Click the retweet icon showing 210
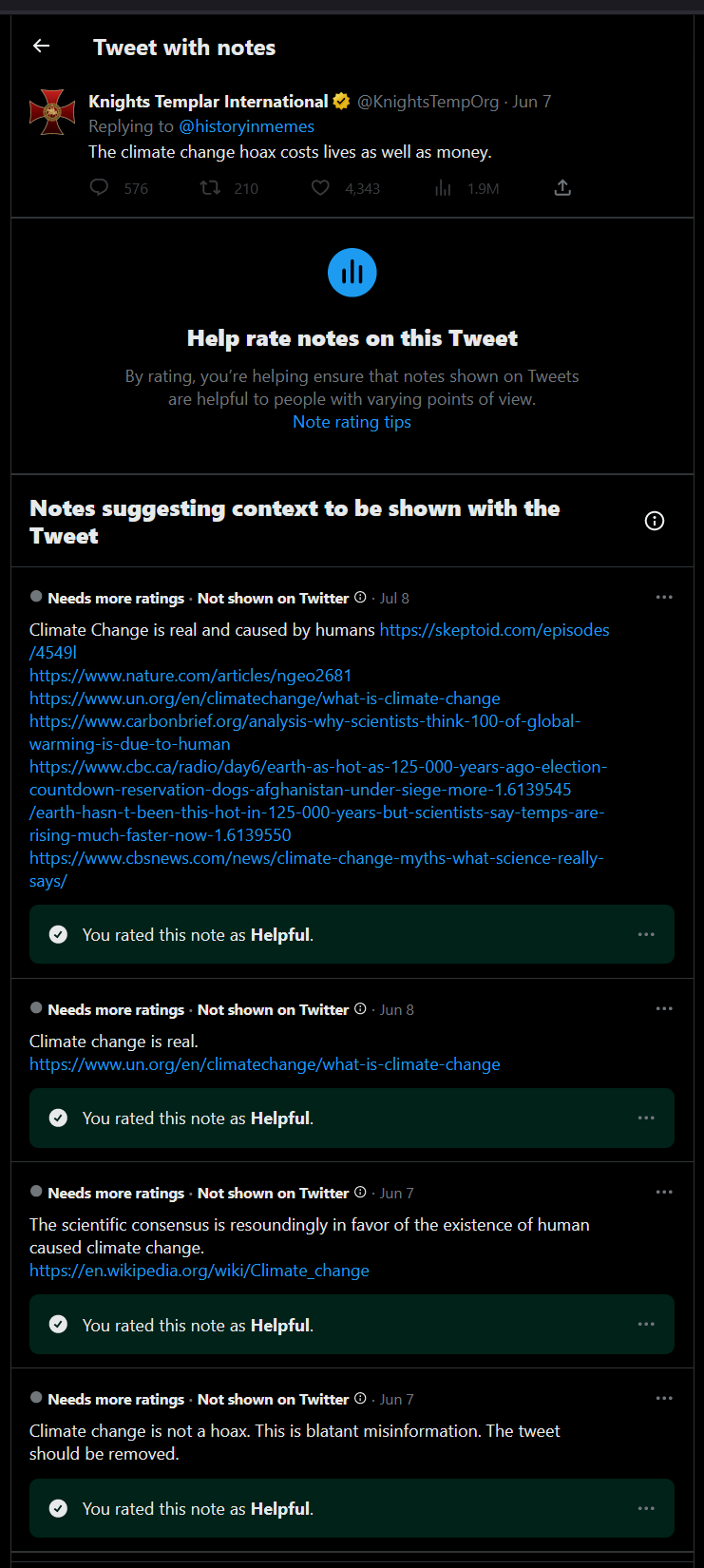 (x=210, y=187)
